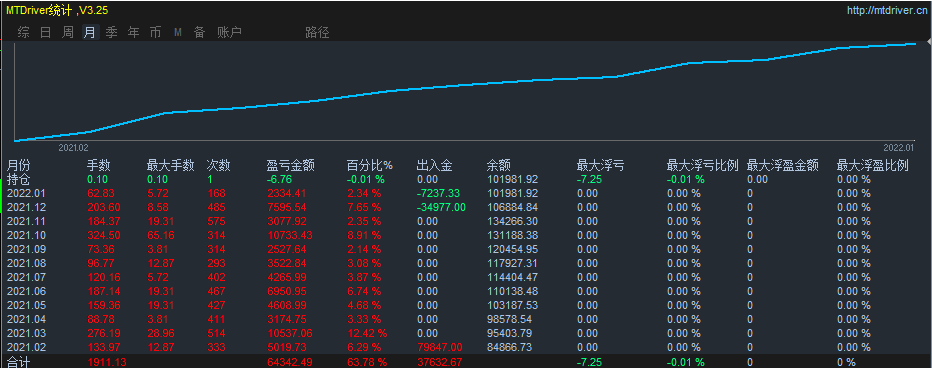Screen dimensions: 932x368
Task: Click the 手数 column header
Action: [x=99, y=166]
